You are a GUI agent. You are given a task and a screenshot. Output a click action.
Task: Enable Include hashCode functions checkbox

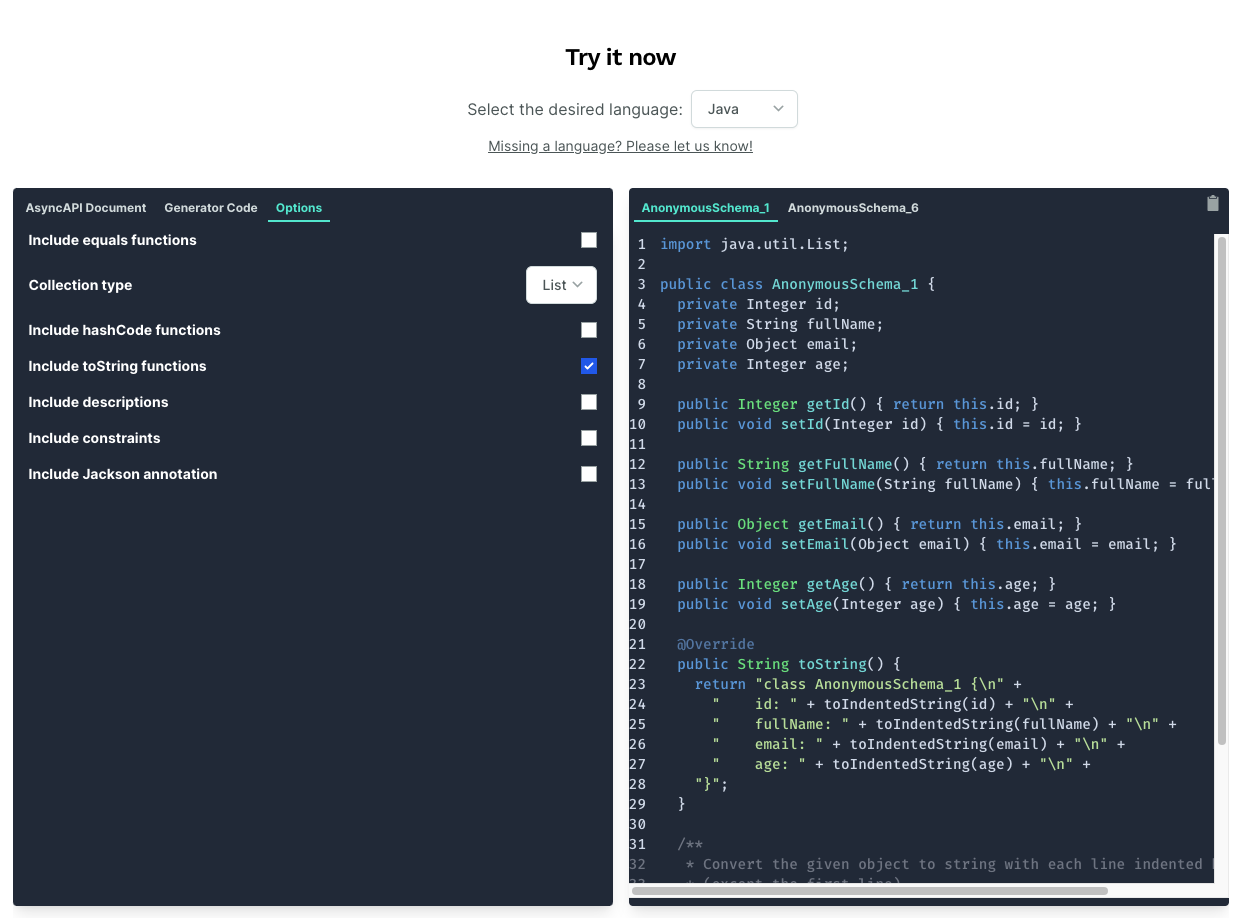(x=589, y=330)
